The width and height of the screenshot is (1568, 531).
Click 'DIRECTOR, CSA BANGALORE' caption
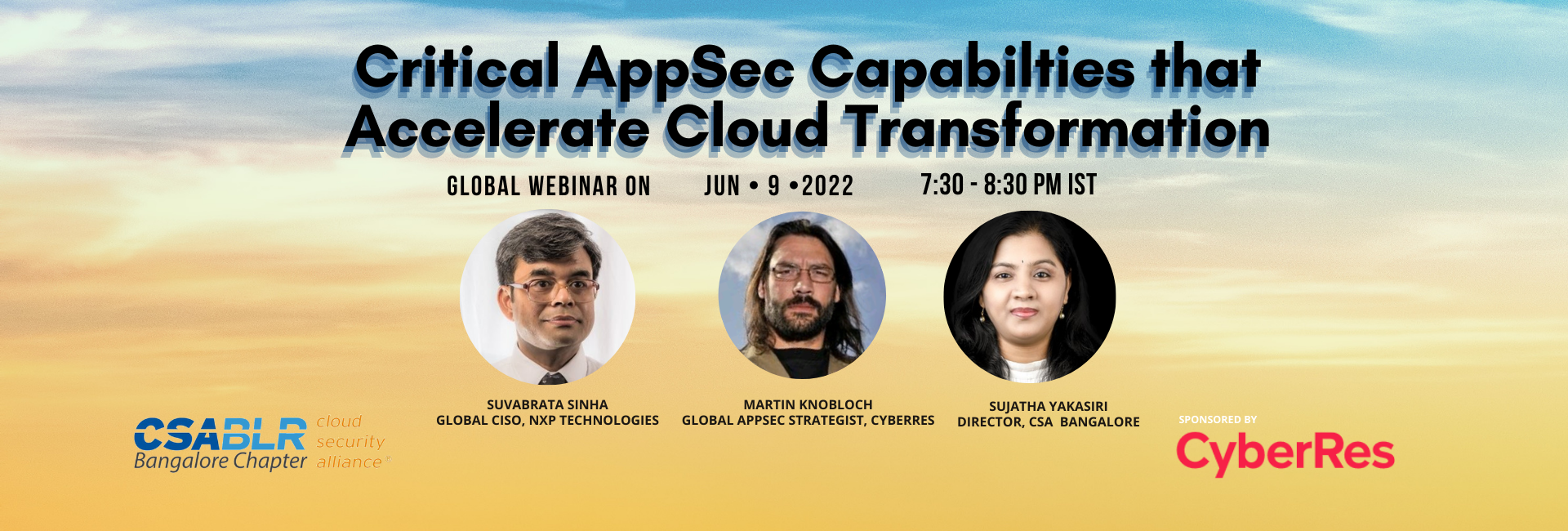(1049, 422)
